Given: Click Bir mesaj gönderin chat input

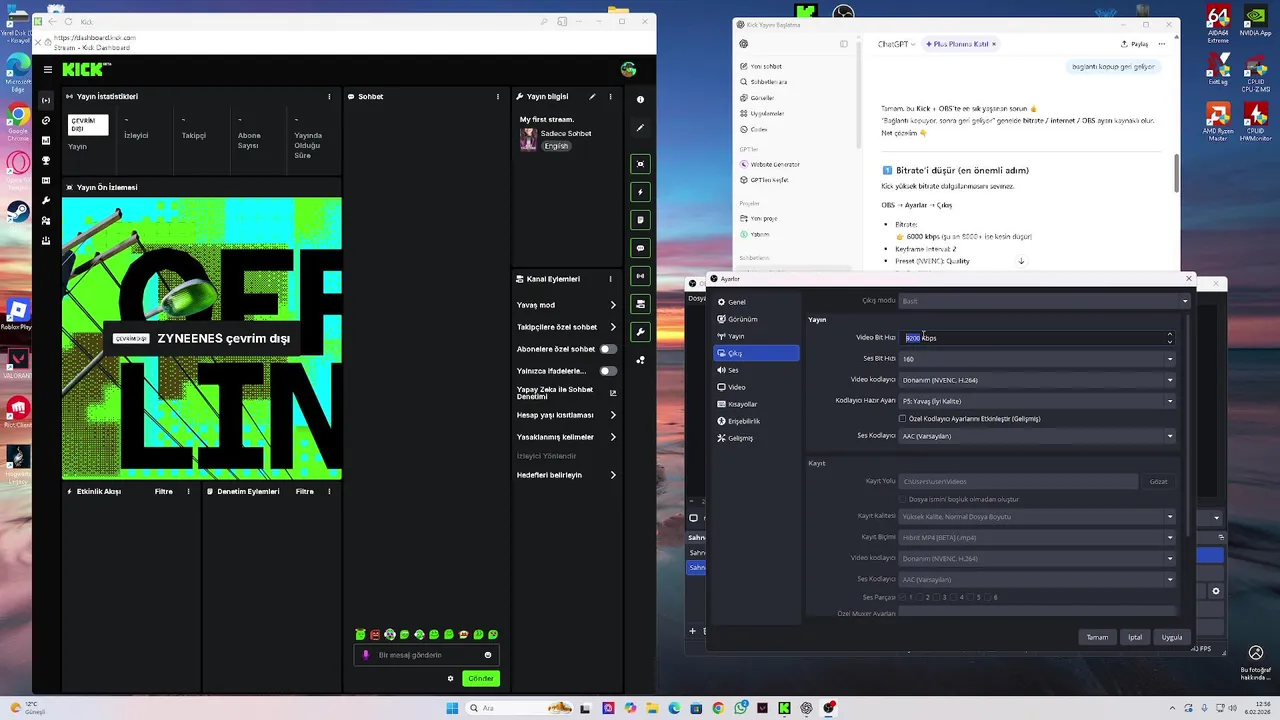Looking at the screenshot, I should tap(426, 655).
